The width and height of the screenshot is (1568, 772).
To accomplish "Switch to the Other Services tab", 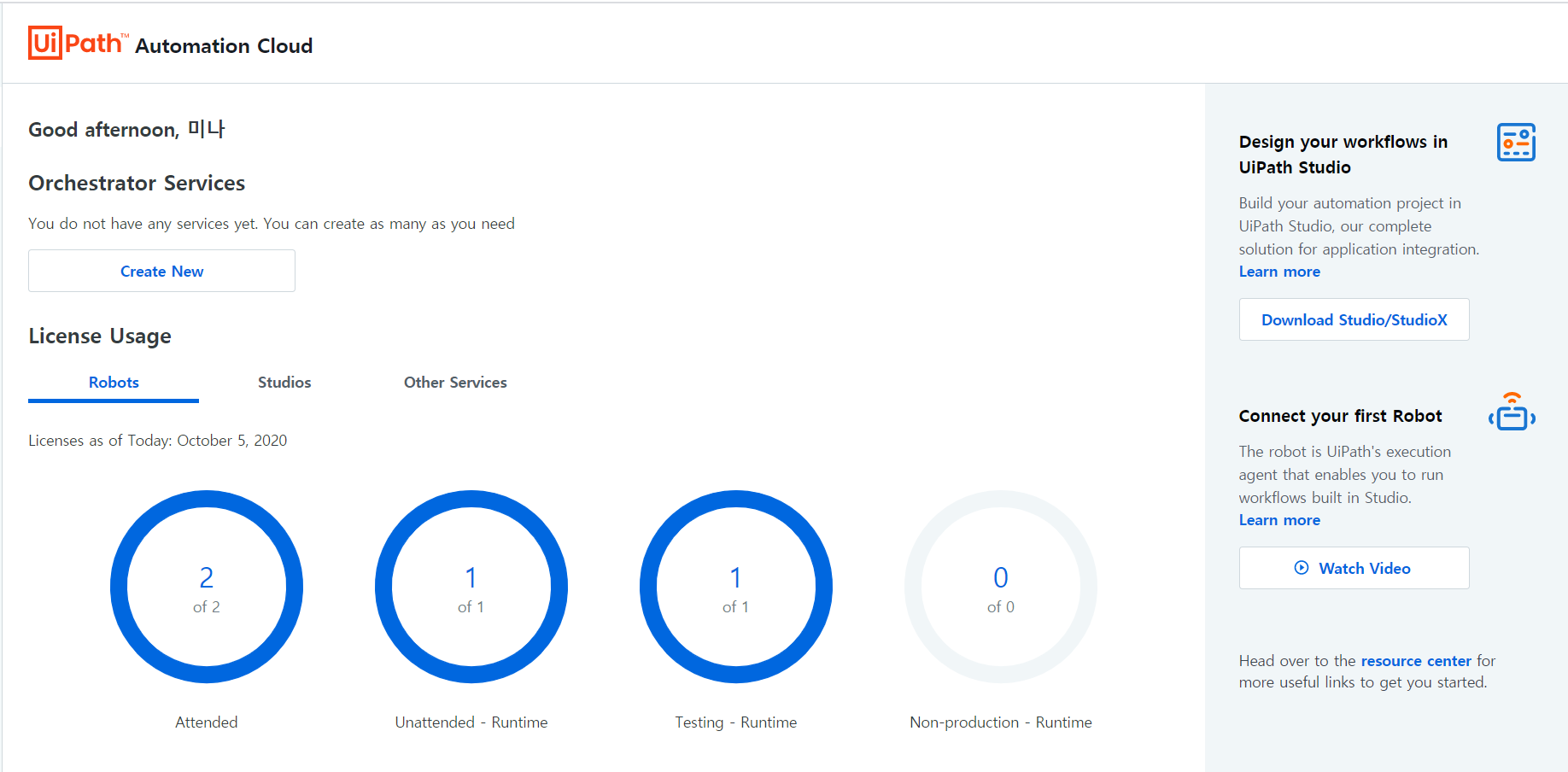I will pos(455,383).
